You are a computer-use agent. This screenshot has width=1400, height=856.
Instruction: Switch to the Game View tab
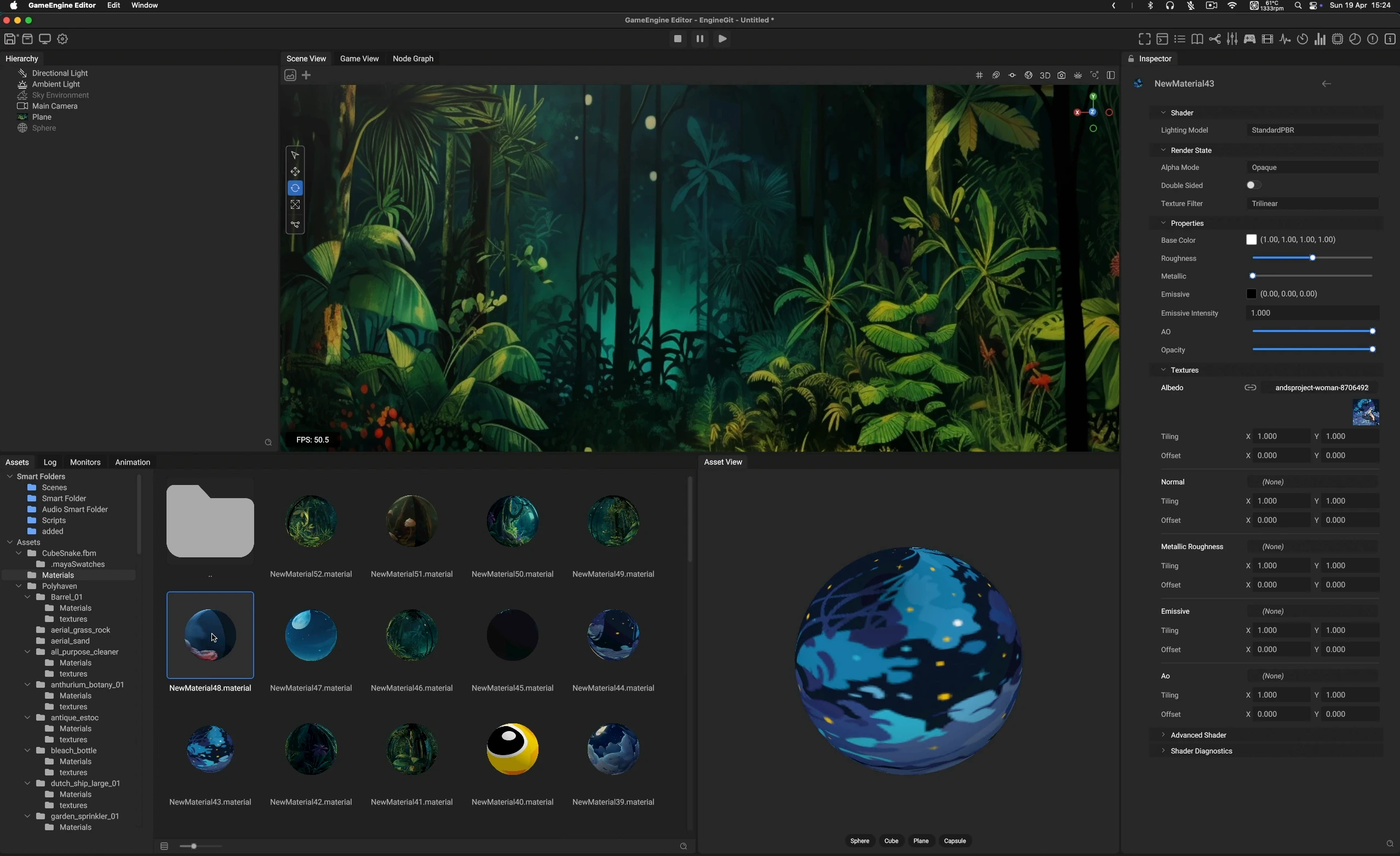(359, 59)
